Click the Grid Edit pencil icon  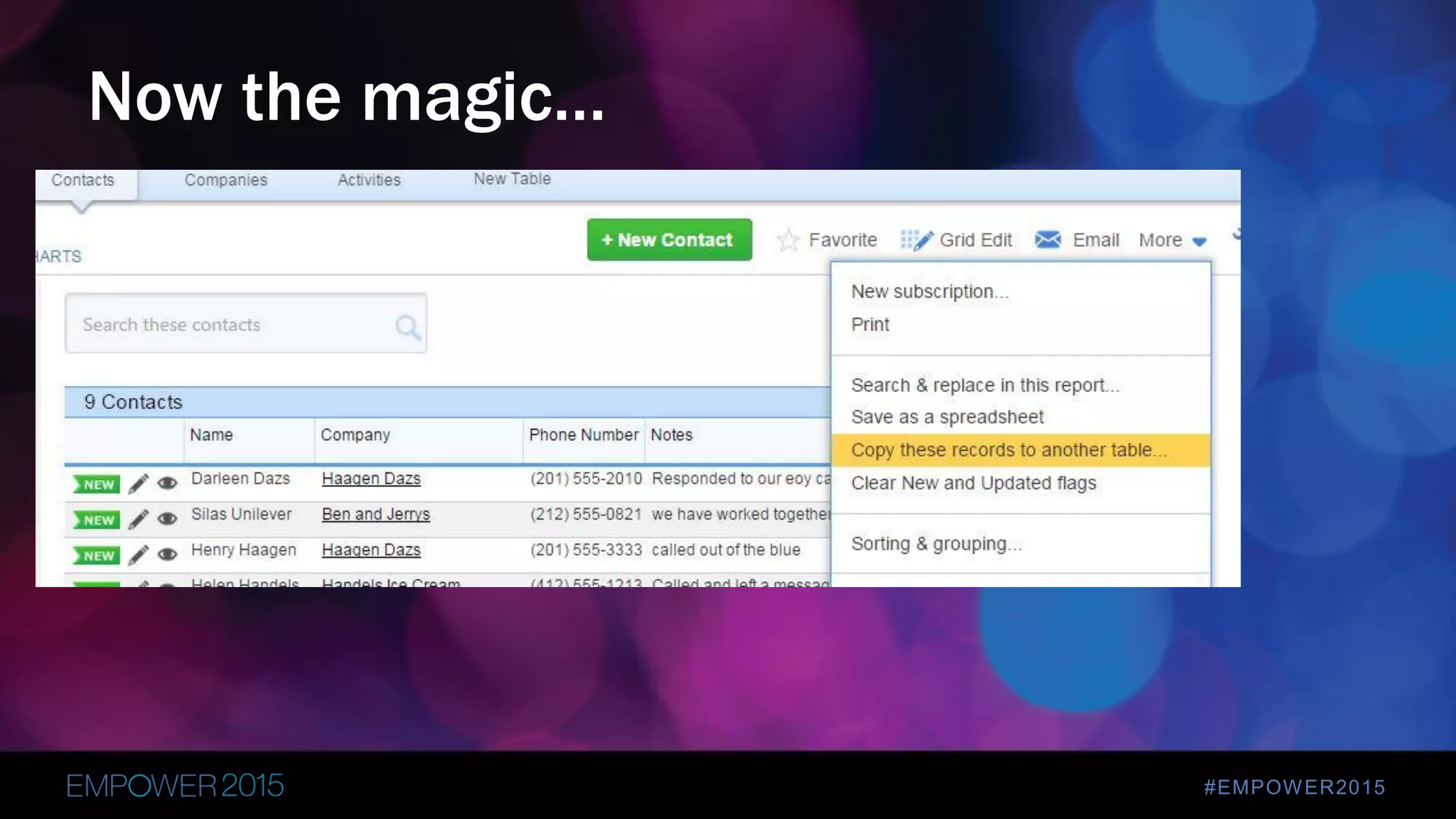916,240
